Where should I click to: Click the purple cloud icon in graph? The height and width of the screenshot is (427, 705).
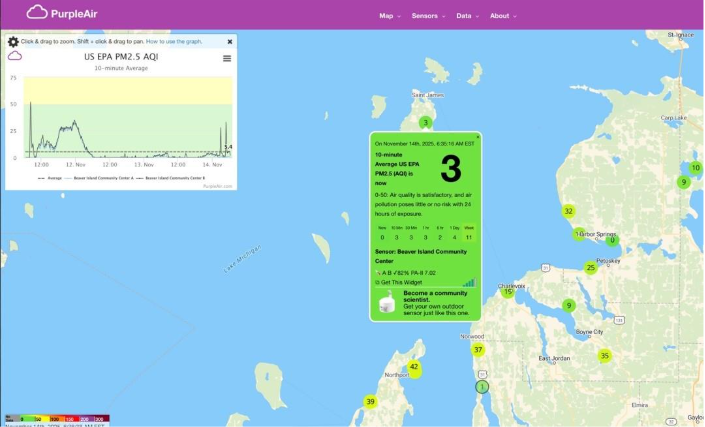(x=15, y=57)
